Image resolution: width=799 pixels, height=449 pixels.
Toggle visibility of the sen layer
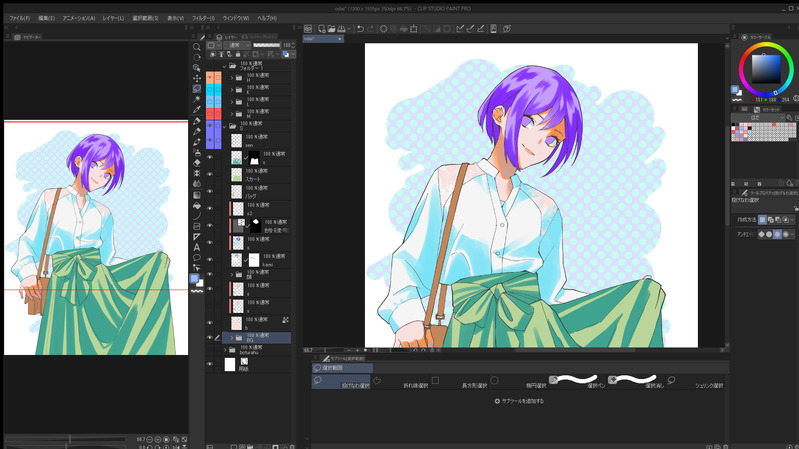(x=210, y=141)
